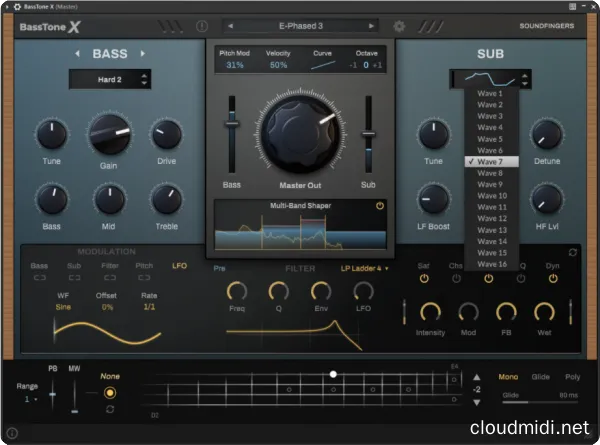Change LFO WF Sine waveform value
The image size is (600, 445).
tap(63, 307)
